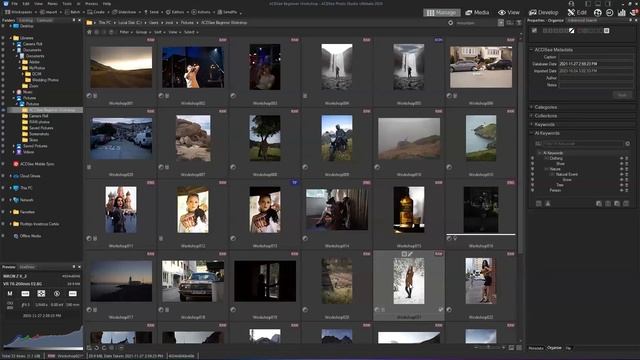
Task: Open the Actions toolbar item
Action: click(202, 12)
